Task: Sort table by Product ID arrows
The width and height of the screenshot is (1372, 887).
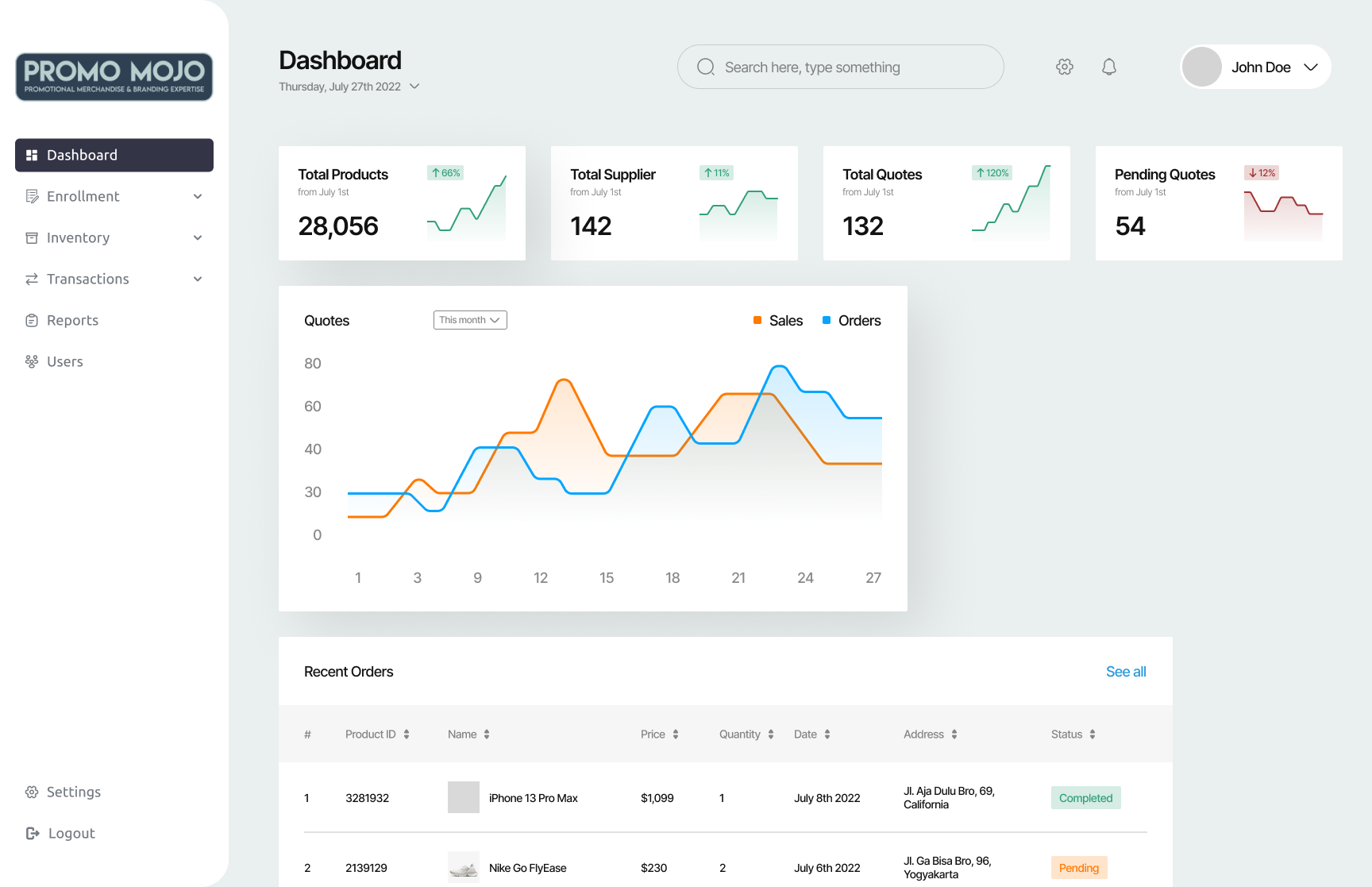Action: tap(407, 735)
